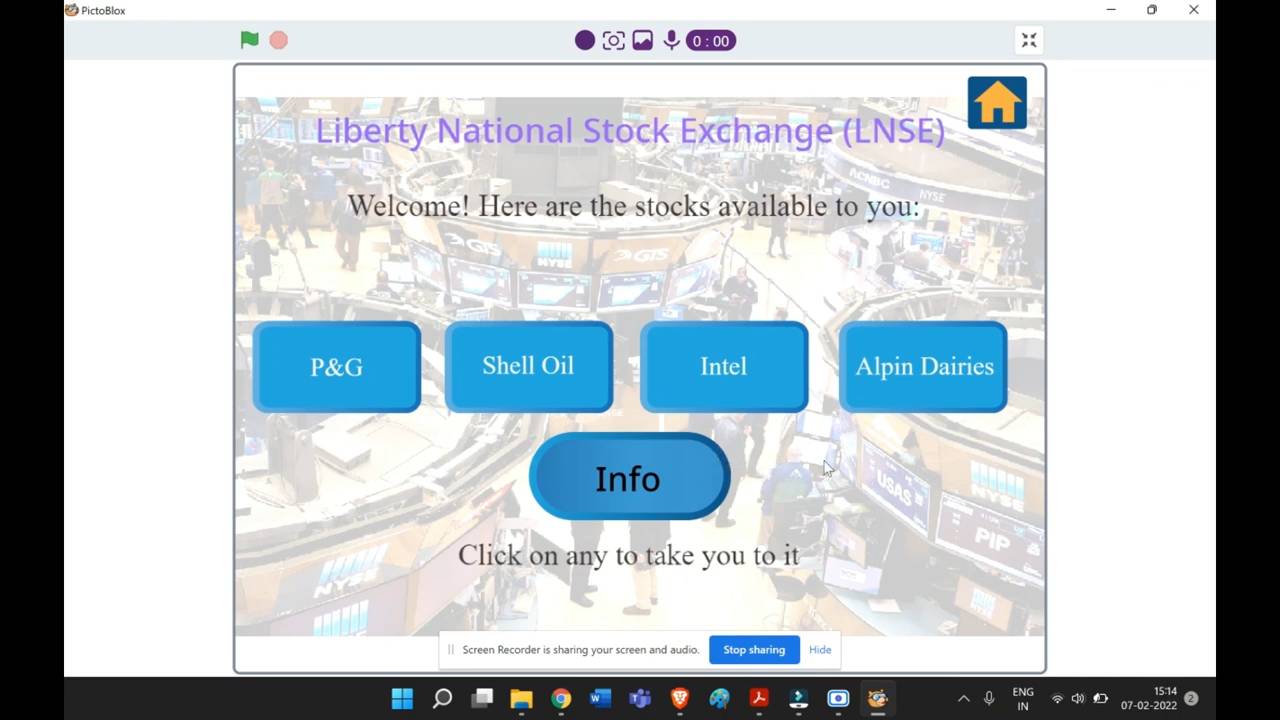Screen dimensions: 1280x720
Task: Open the Intel stock
Action: (x=724, y=367)
